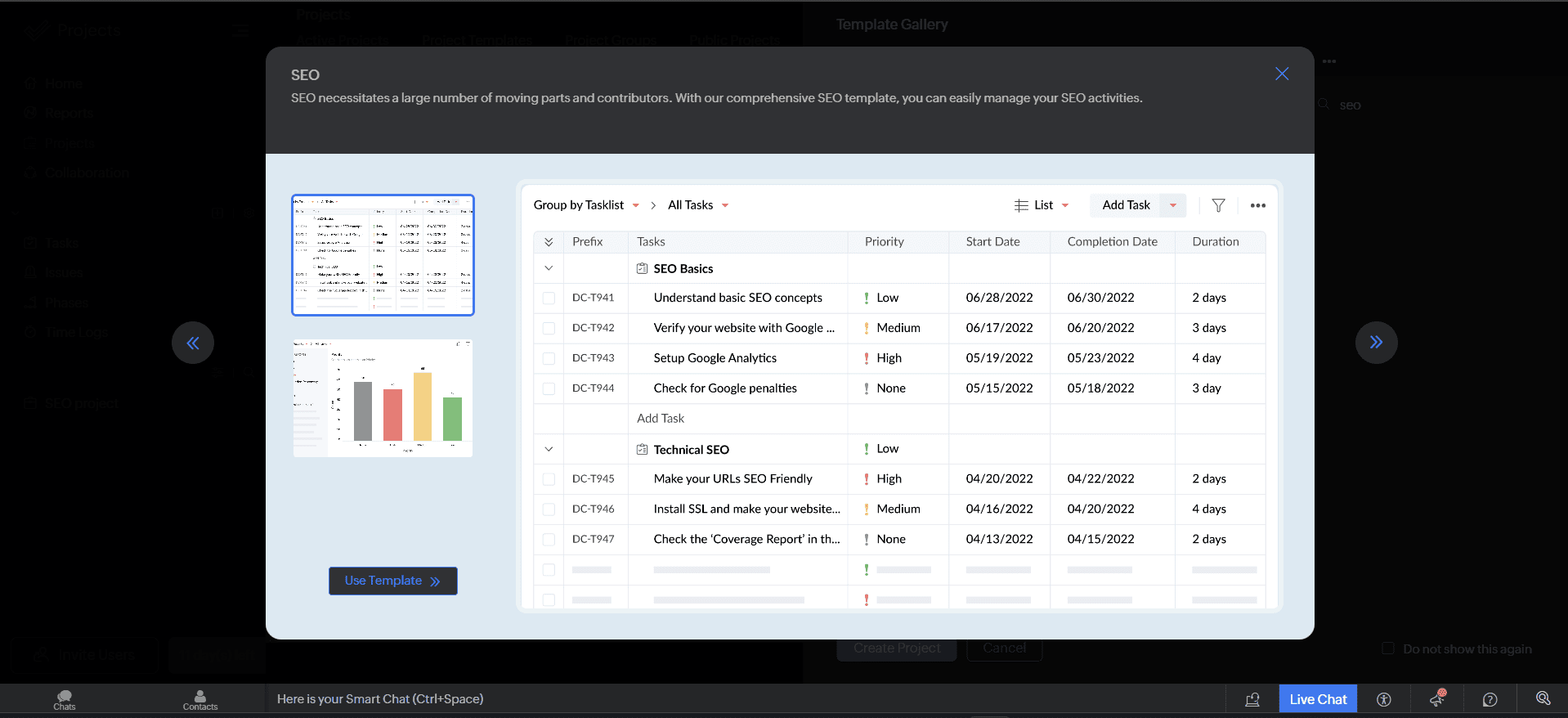Screen dimensions: 1568x718
Task: Expand the All Tasks filter dropdown
Action: 697,205
